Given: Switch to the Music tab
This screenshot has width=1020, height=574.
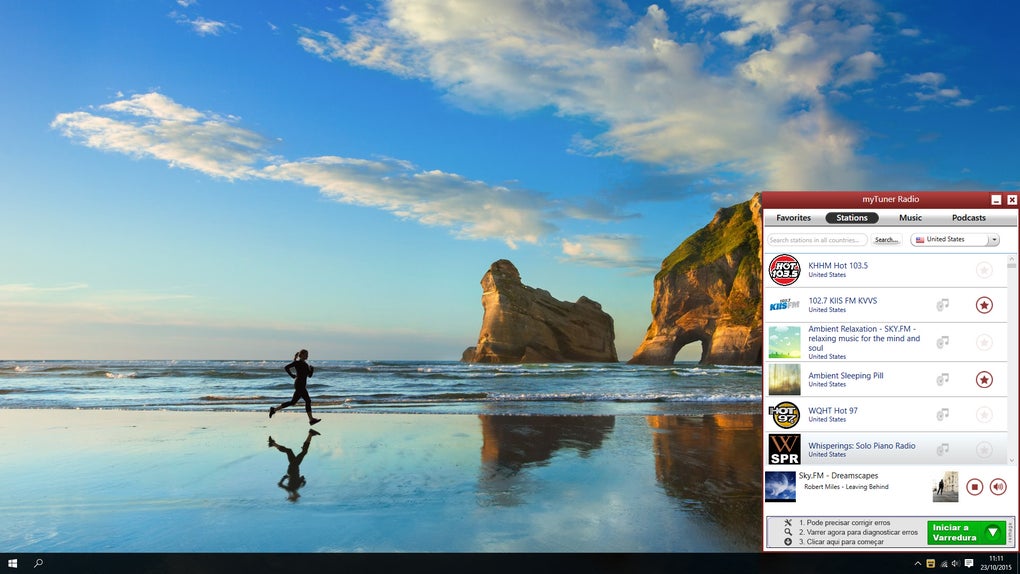Looking at the screenshot, I should [x=910, y=218].
